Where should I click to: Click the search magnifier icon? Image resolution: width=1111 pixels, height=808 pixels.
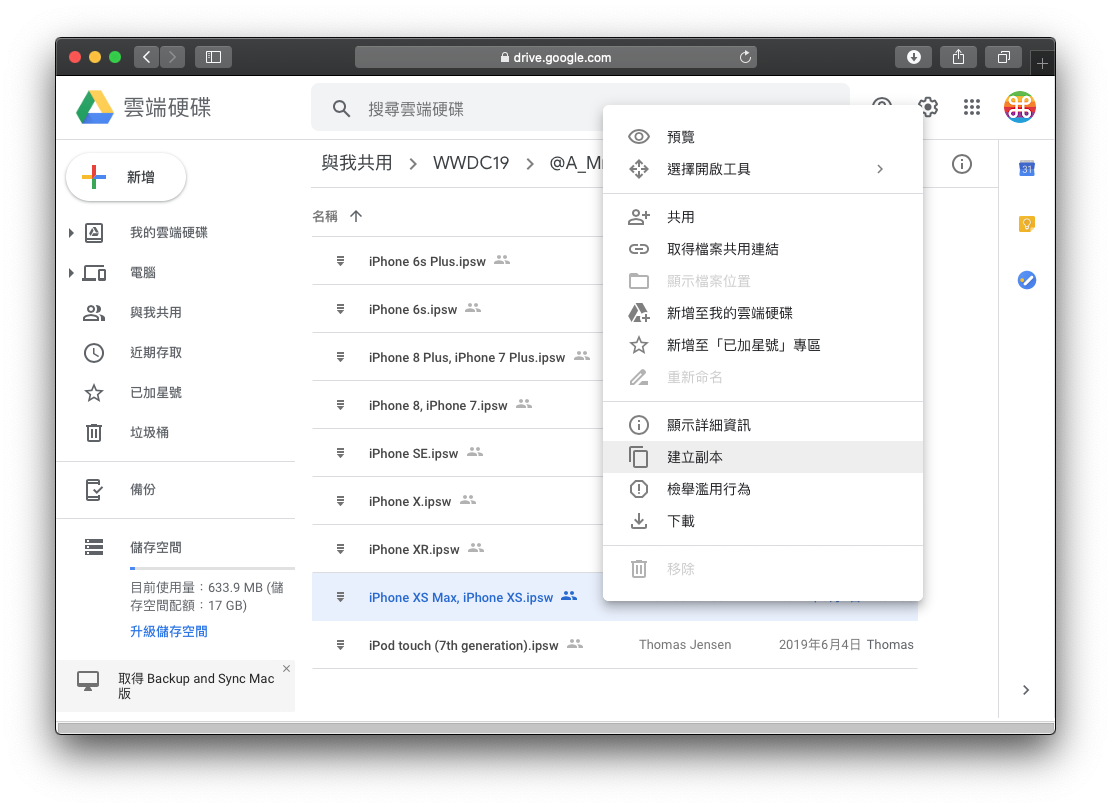click(x=342, y=108)
